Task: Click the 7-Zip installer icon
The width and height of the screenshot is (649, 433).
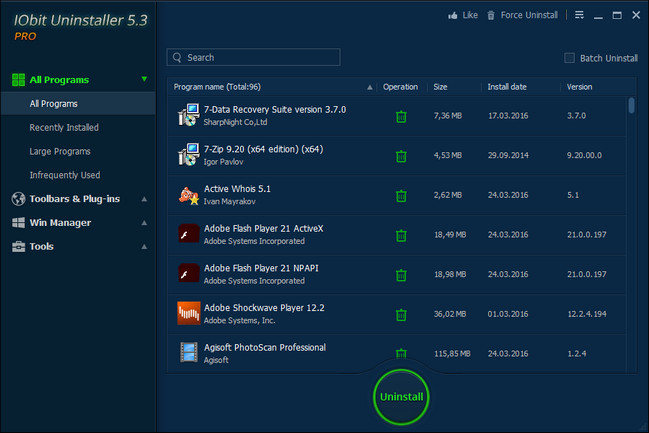Action: click(x=189, y=155)
